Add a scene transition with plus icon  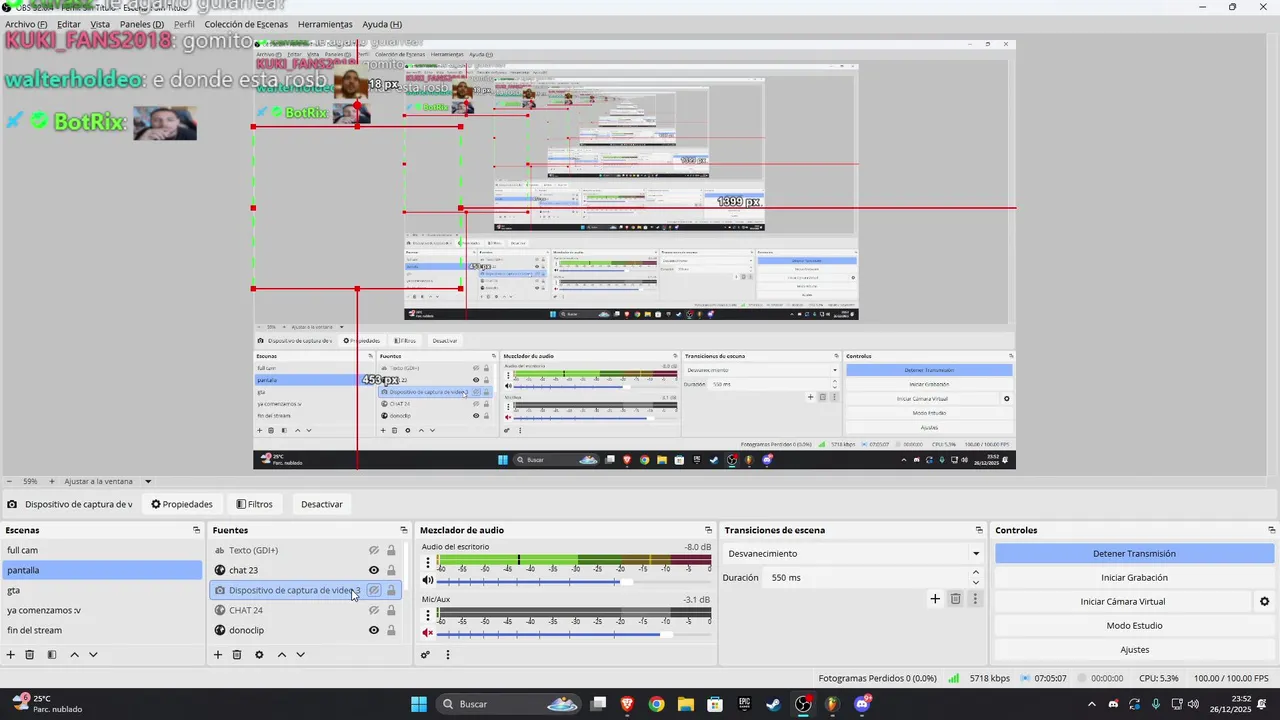click(935, 599)
